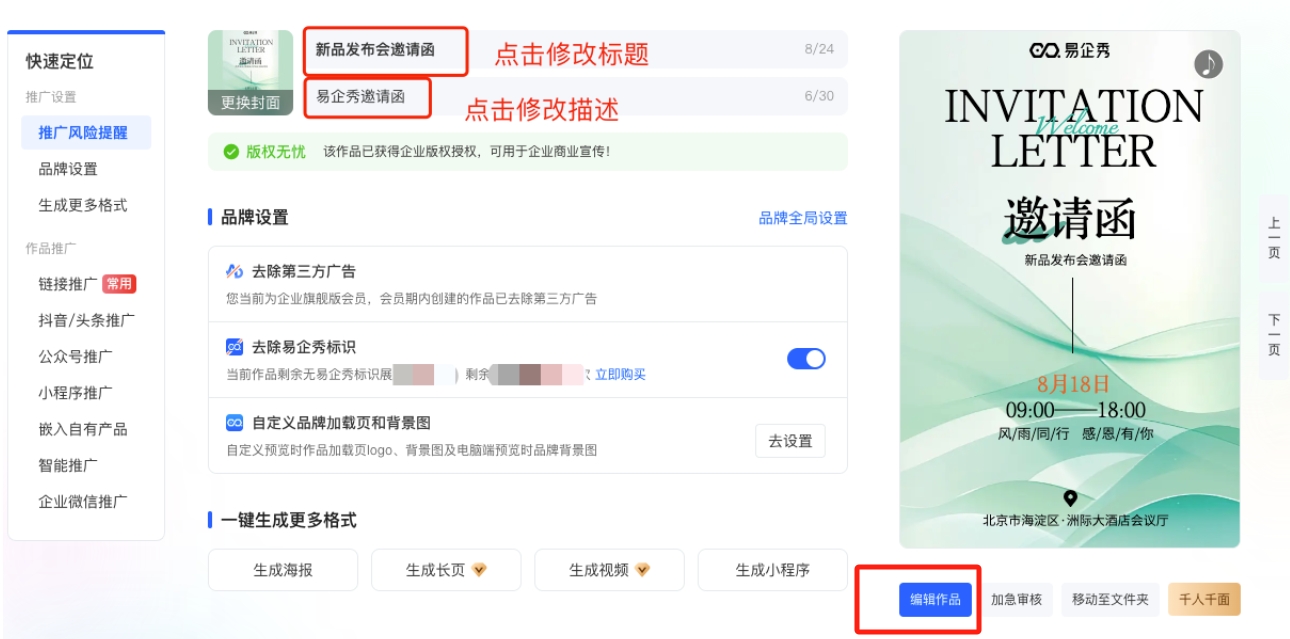Image resolution: width=1290 pixels, height=639 pixels.
Task: Open 抖音/头条推广 sidebar item
Action: (86, 320)
